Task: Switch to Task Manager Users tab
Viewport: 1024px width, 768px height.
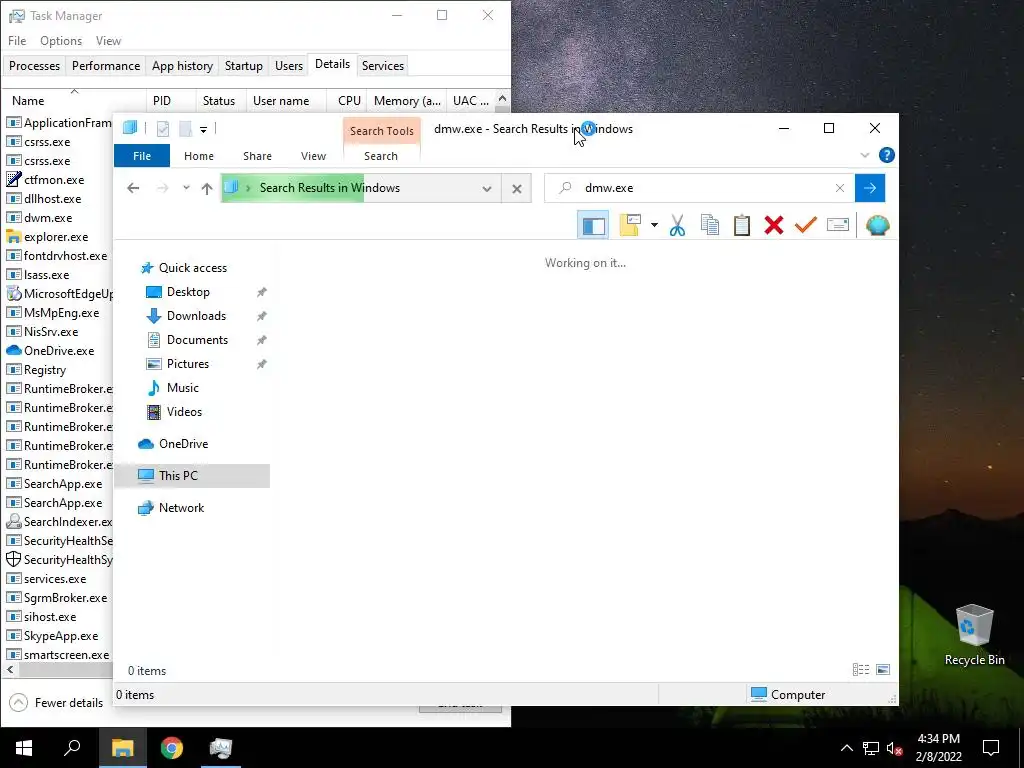Action: click(x=289, y=66)
